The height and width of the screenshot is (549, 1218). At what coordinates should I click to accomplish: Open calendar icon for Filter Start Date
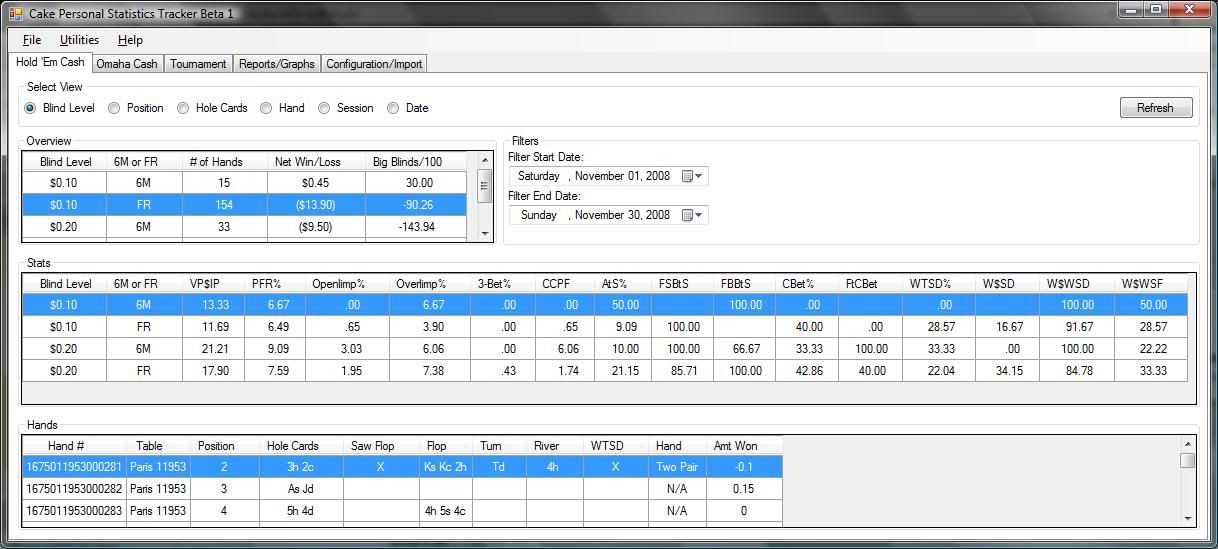687,176
